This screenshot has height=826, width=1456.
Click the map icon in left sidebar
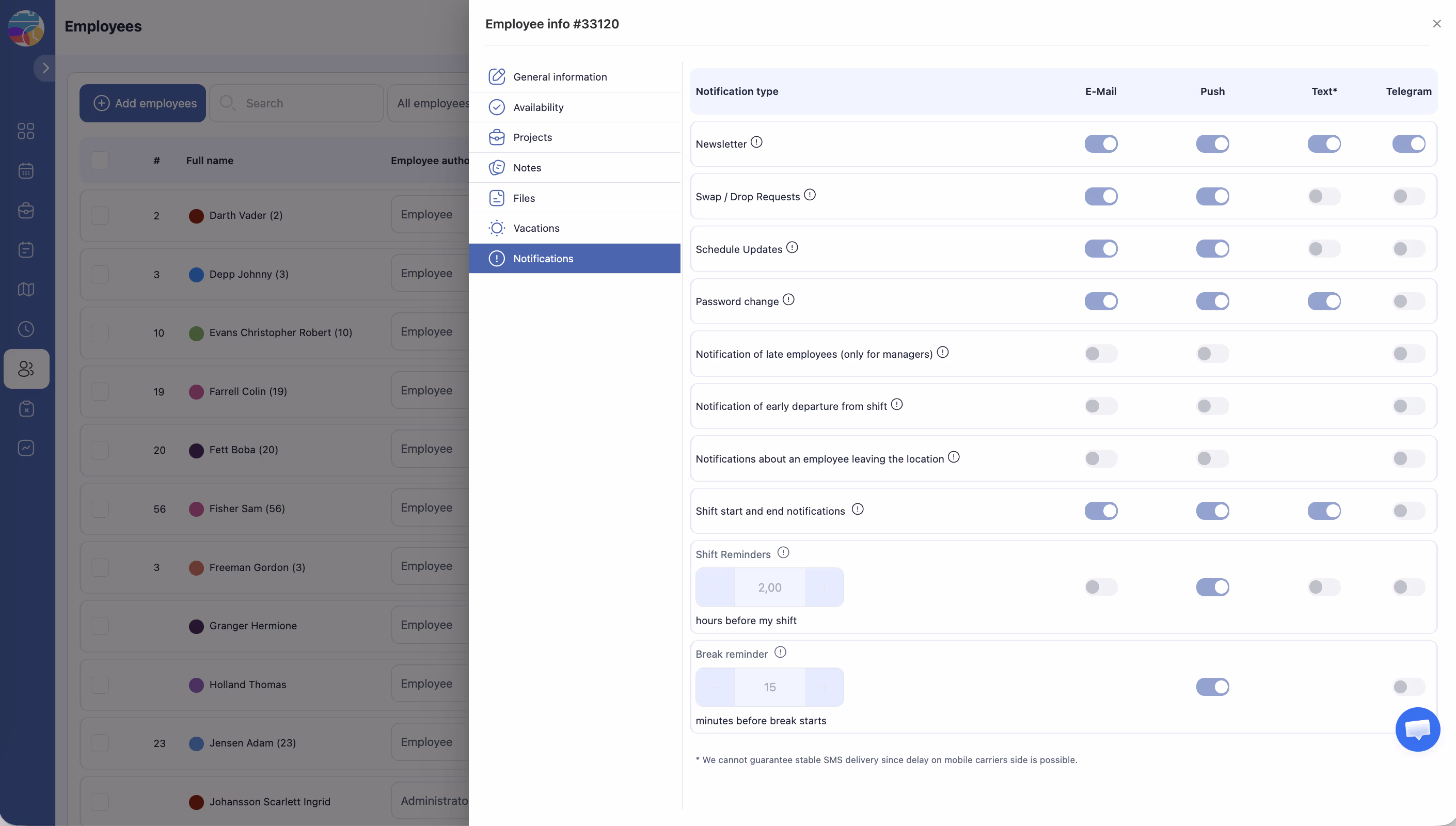coord(26,289)
